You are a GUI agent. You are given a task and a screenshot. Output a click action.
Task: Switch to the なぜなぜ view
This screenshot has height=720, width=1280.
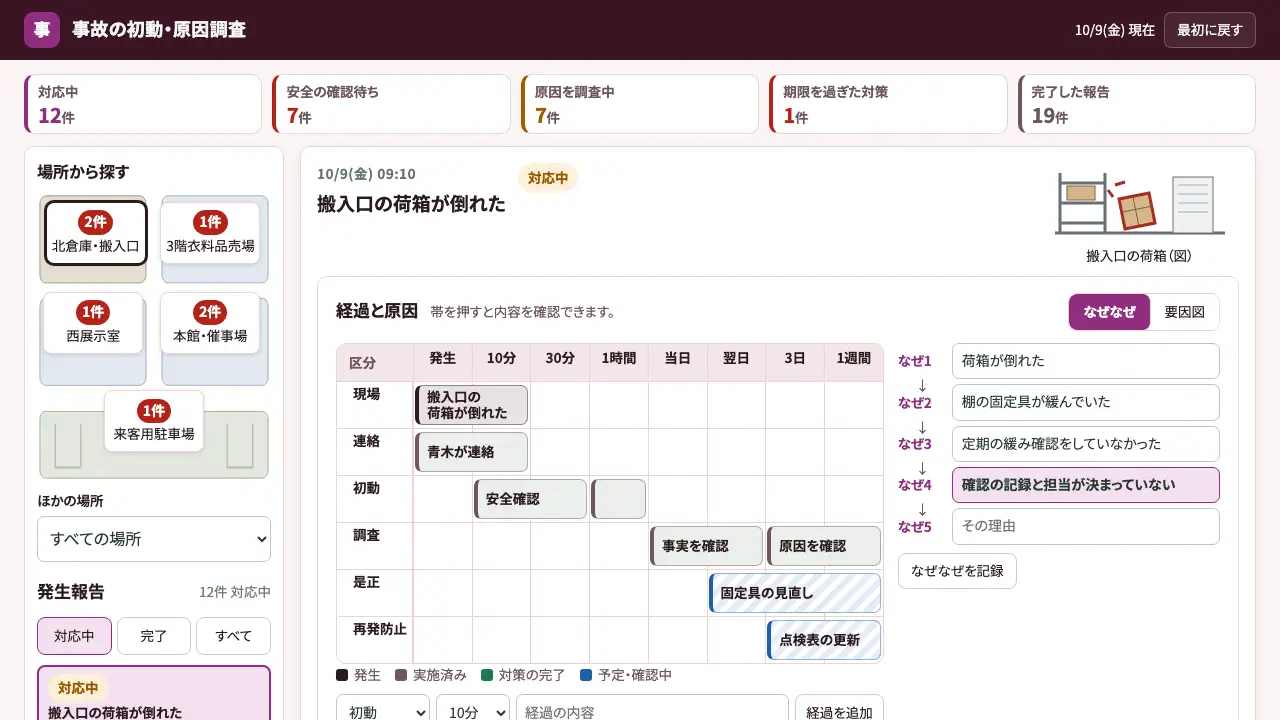(x=1109, y=312)
